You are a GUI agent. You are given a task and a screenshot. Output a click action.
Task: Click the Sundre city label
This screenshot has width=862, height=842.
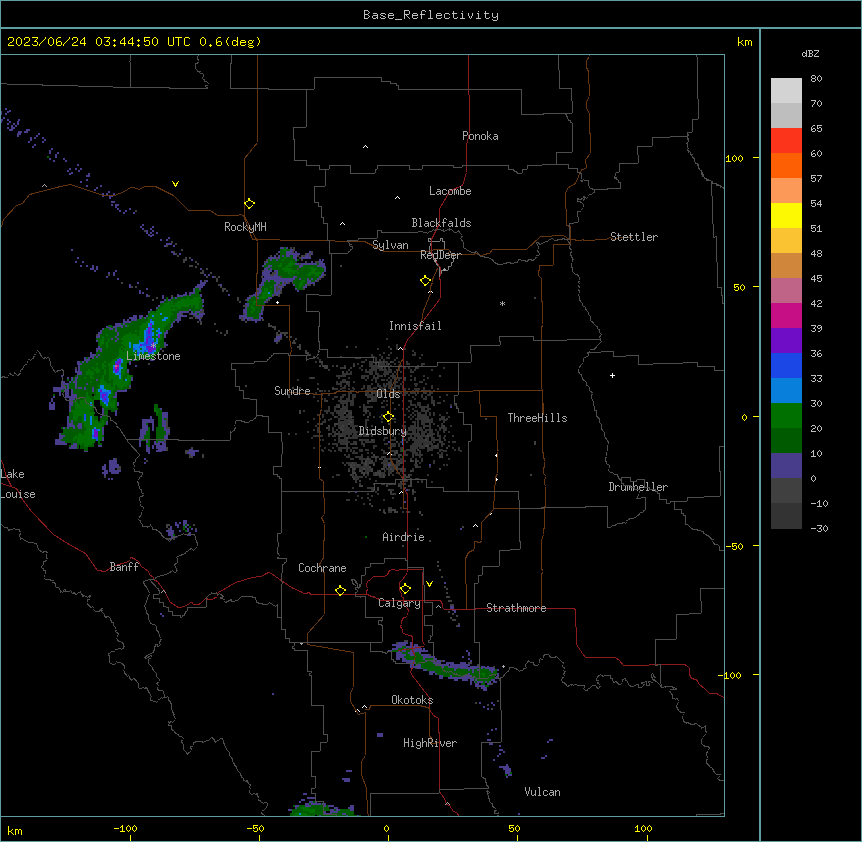click(x=292, y=391)
